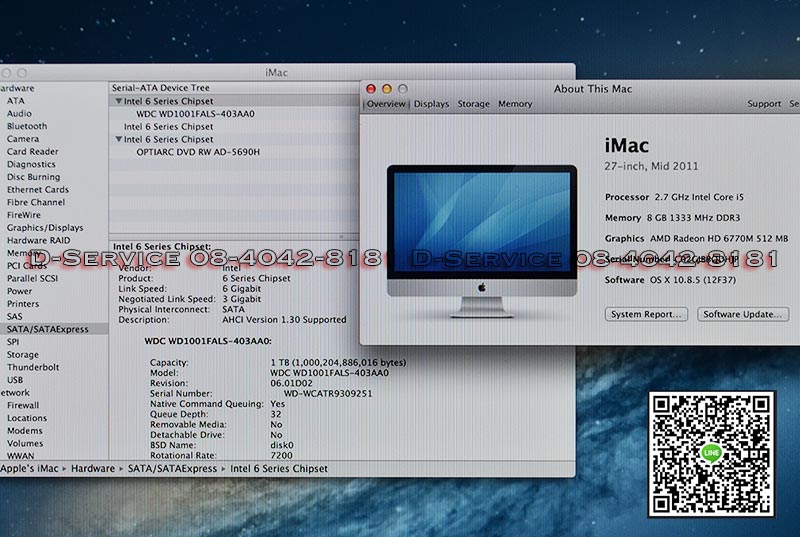Viewport: 800px width, 537px height.
Task: Collapse the Intel 6 Series Chipset above OPTIARC DVD
Action: 118,139
